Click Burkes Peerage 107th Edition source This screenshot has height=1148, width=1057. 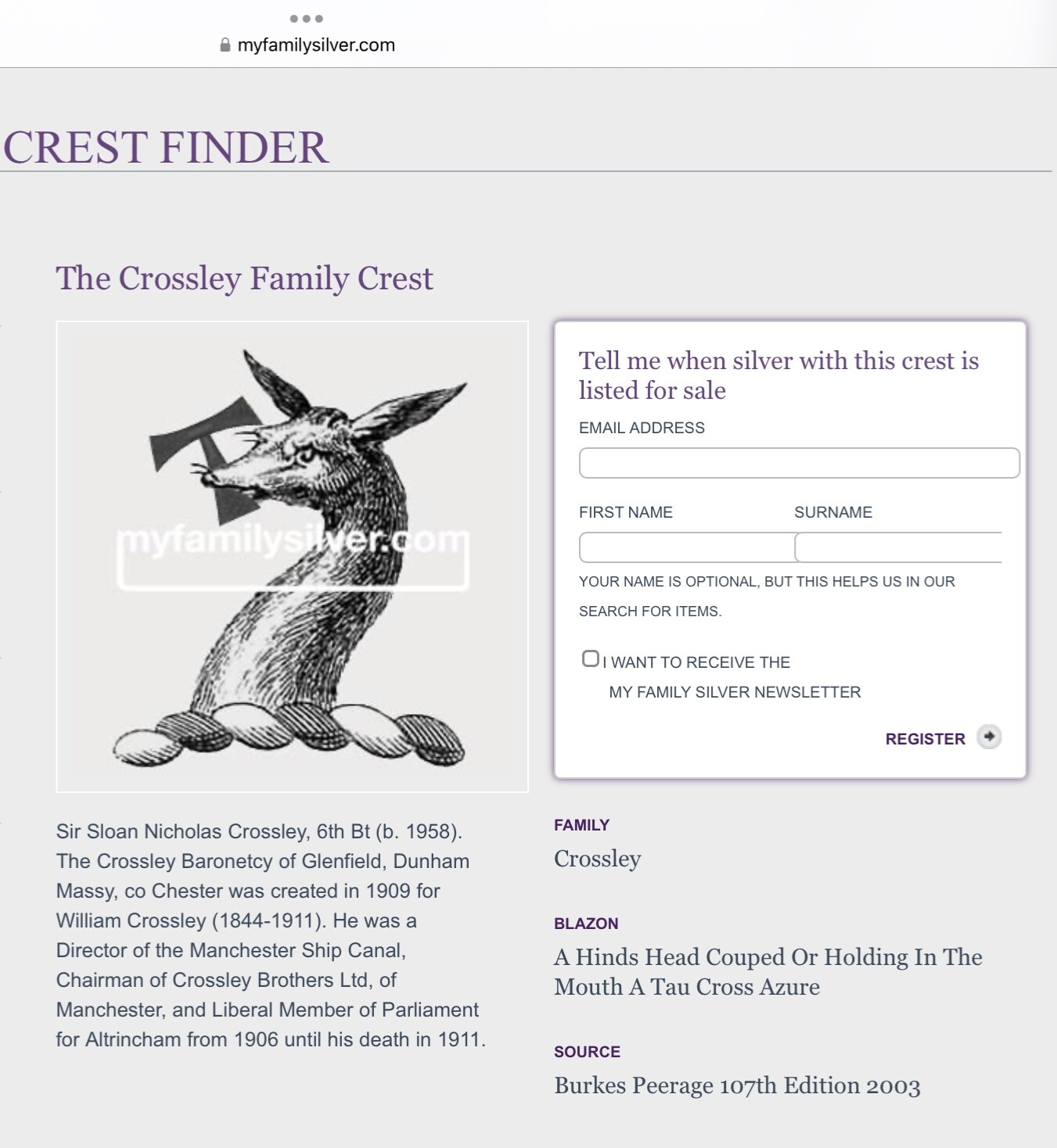coord(737,1085)
